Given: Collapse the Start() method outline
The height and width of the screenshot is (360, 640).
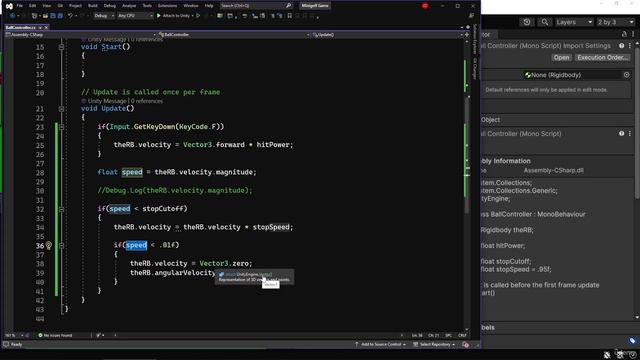Looking at the screenshot, I should pyautogui.click(x=61, y=47).
